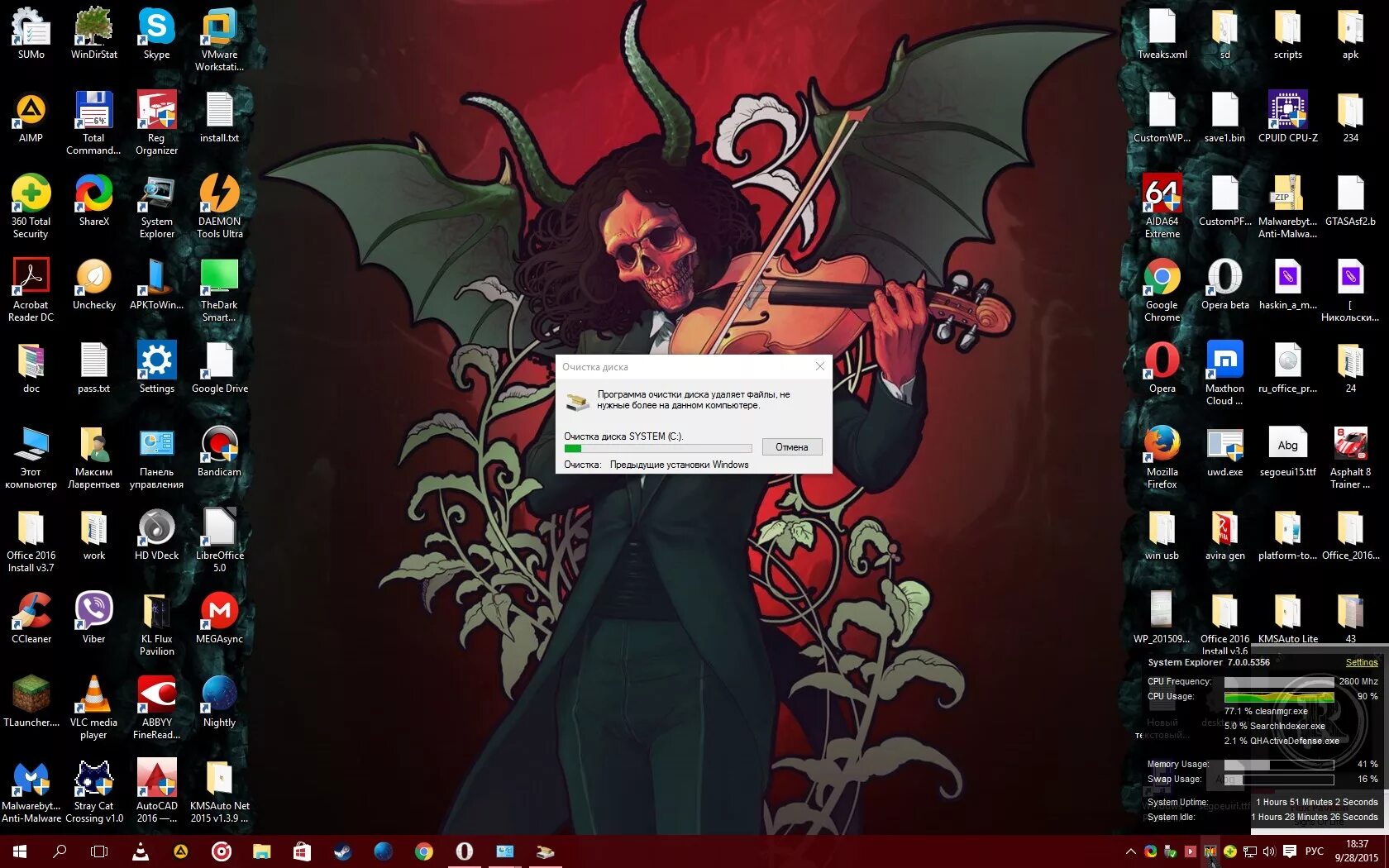Select the Tweaks.xml file on desktop
Viewport: 1389px width, 868px height.
pos(1162,34)
